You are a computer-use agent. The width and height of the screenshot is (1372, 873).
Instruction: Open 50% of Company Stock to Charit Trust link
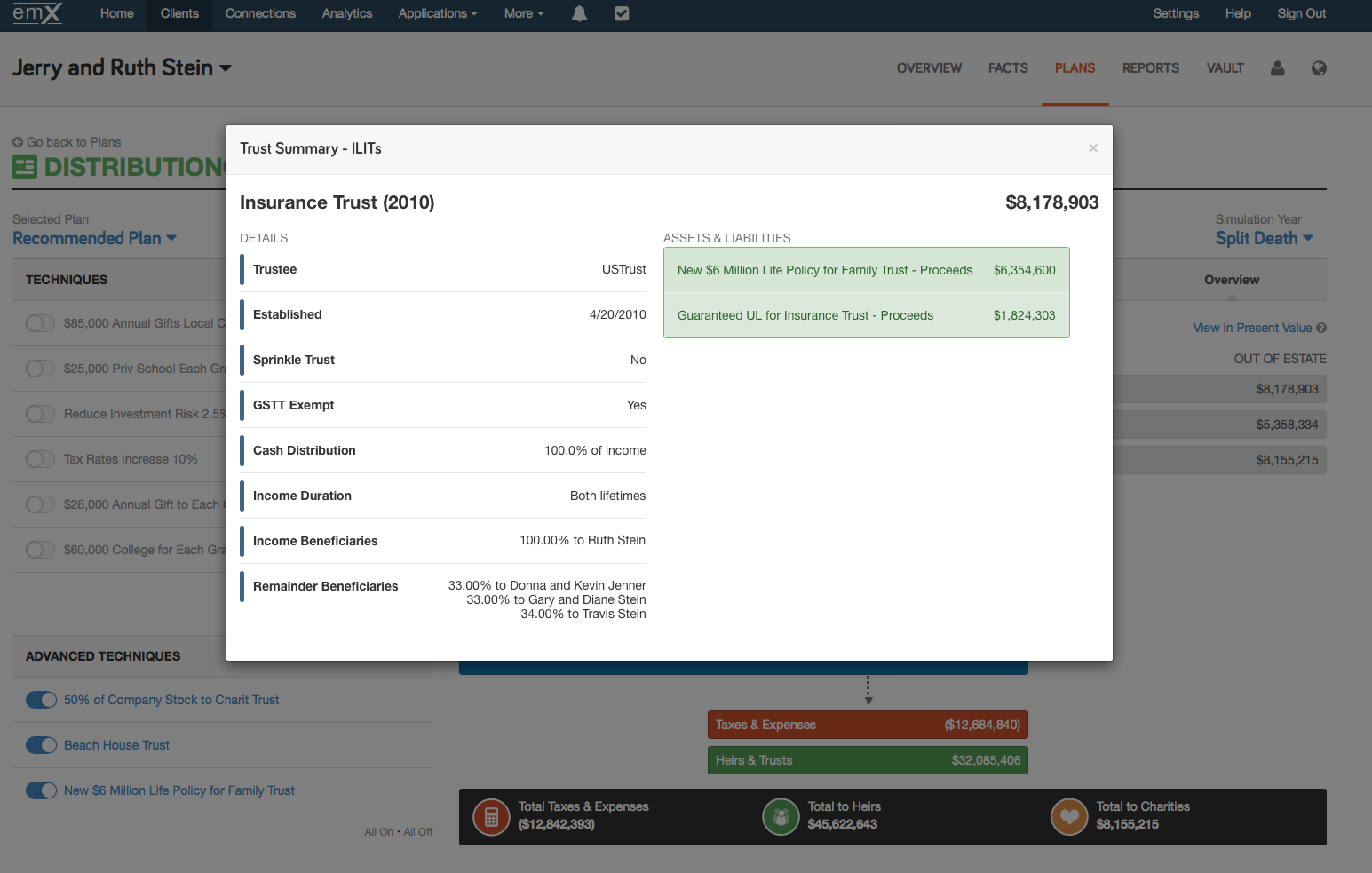point(171,700)
